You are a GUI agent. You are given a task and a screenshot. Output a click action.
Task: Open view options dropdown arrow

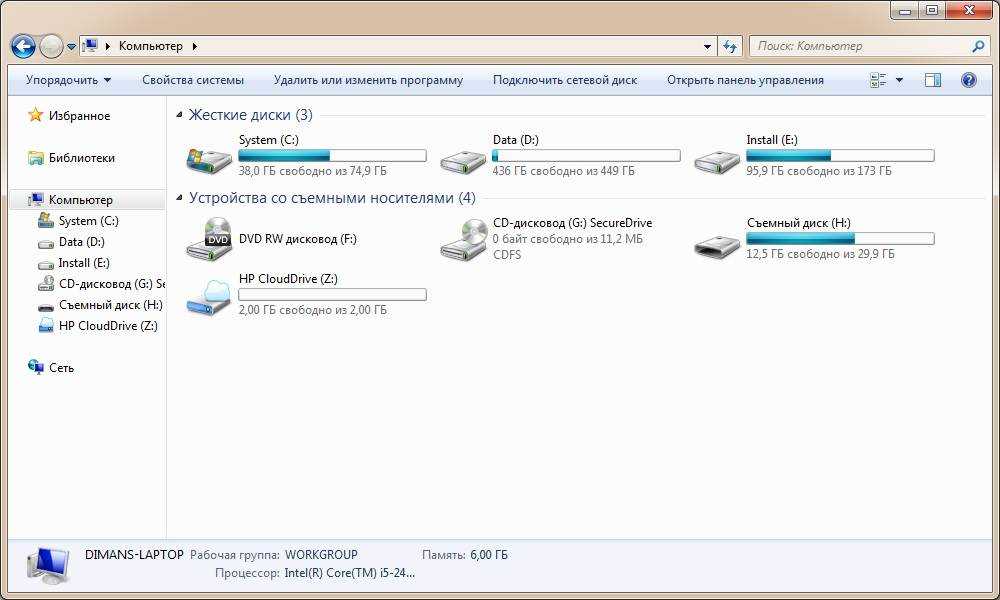point(899,80)
